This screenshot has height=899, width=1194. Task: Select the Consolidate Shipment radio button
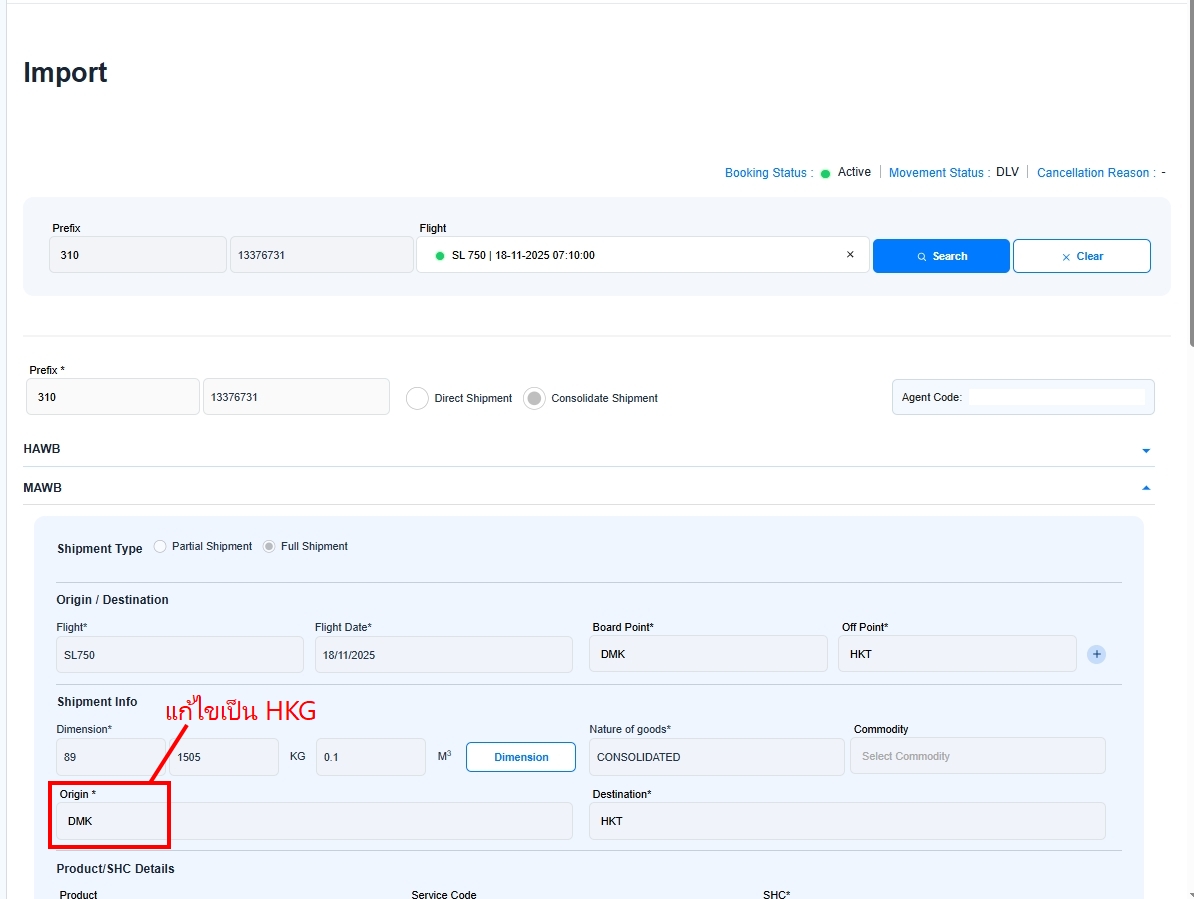click(535, 398)
